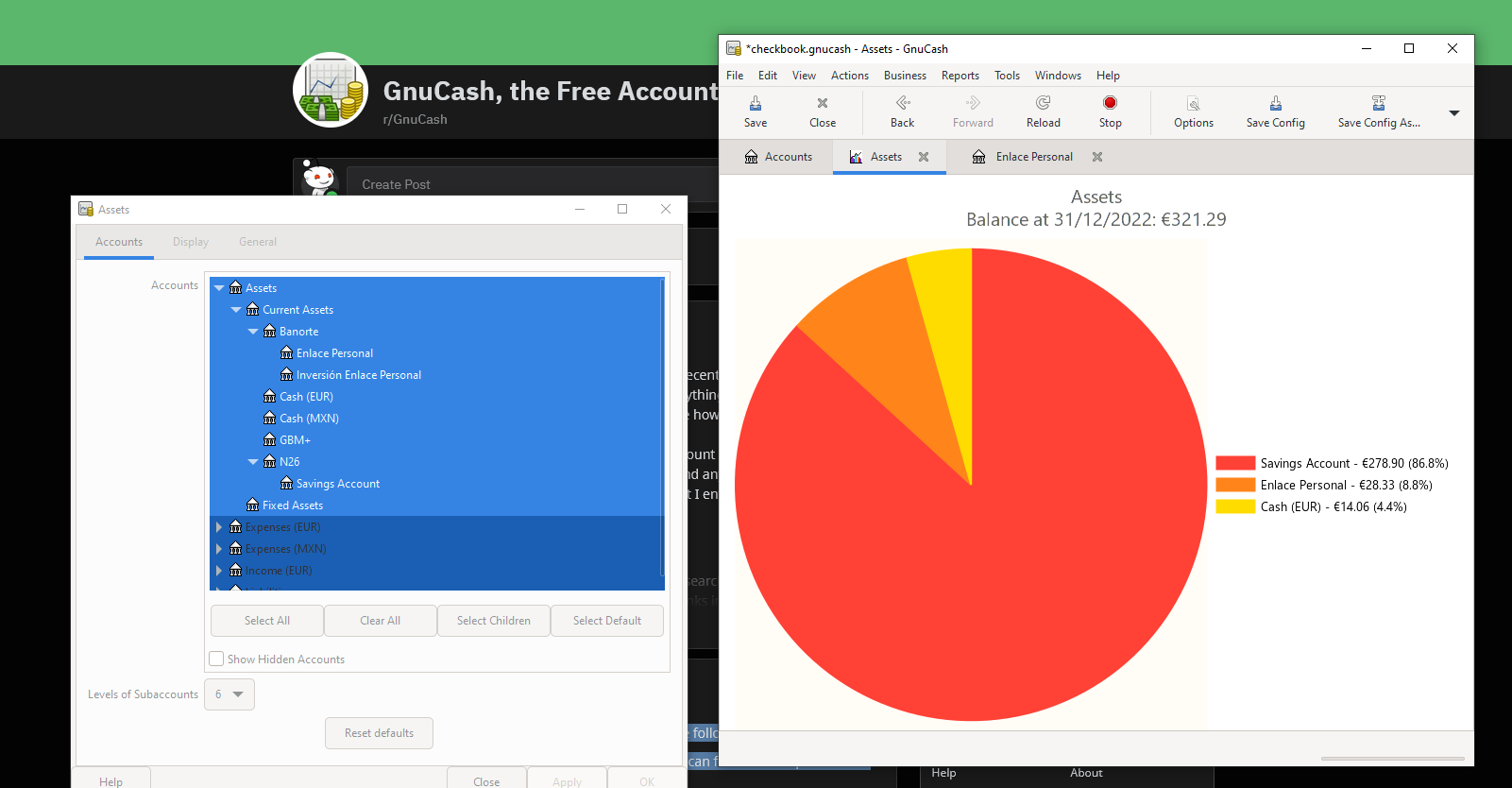The image size is (1512, 788).
Task: Switch to Display tab in Assets dialog
Action: coord(191,242)
